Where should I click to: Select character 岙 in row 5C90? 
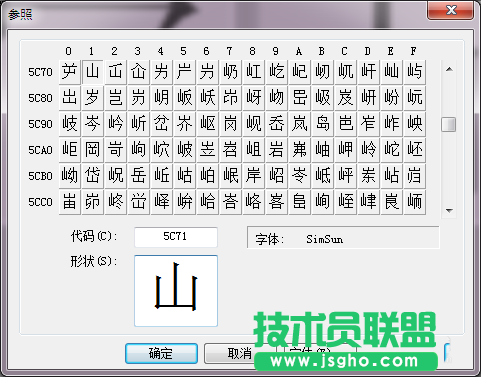276,124
